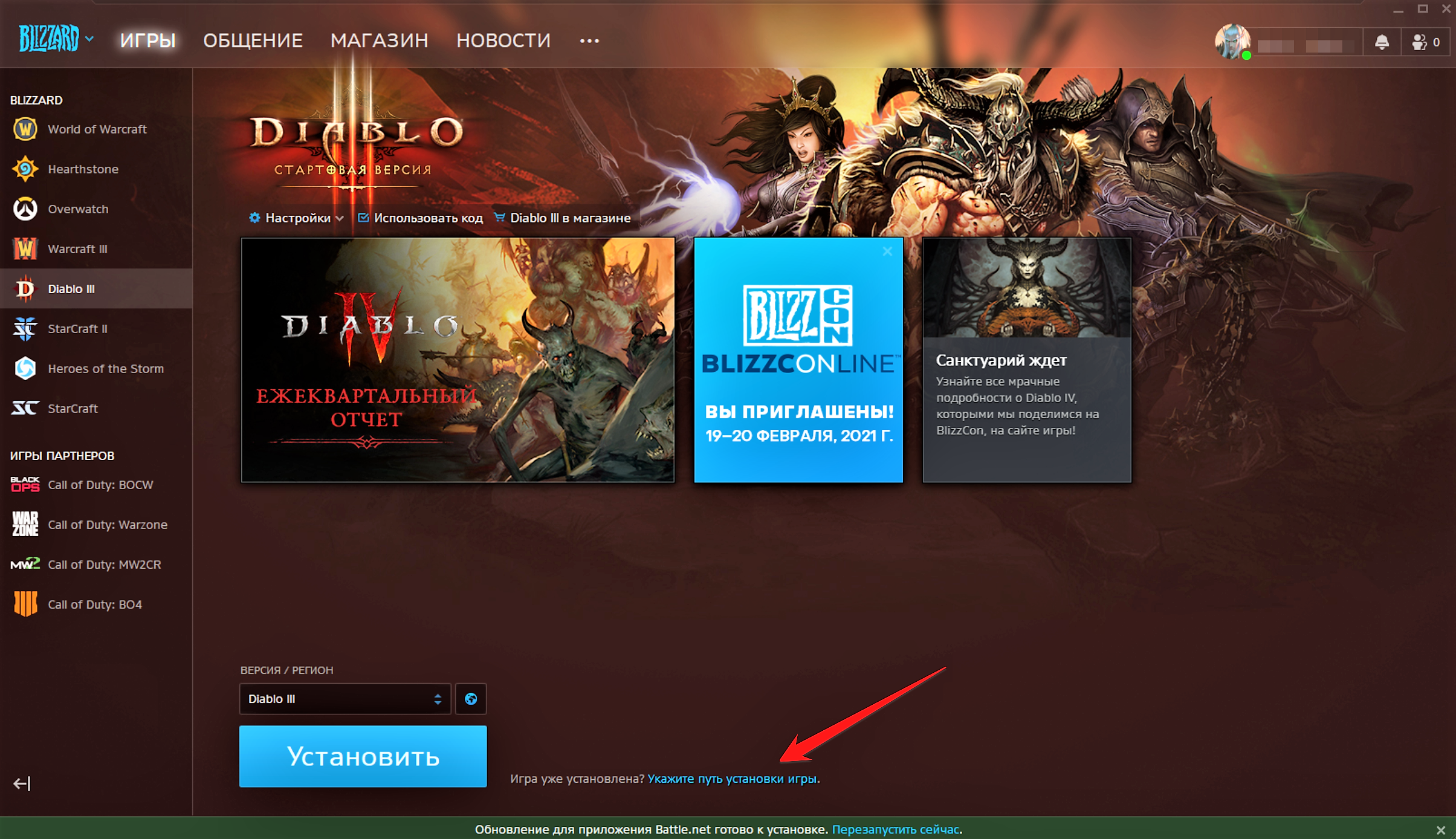Click the Diablo III icon in sidebar
The image size is (1456, 839).
(x=24, y=289)
